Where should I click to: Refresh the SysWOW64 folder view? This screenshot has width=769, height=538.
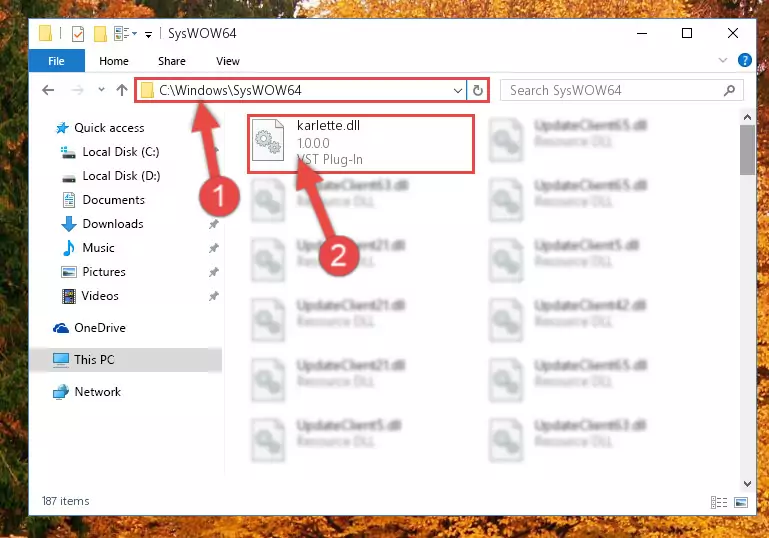pos(477,90)
